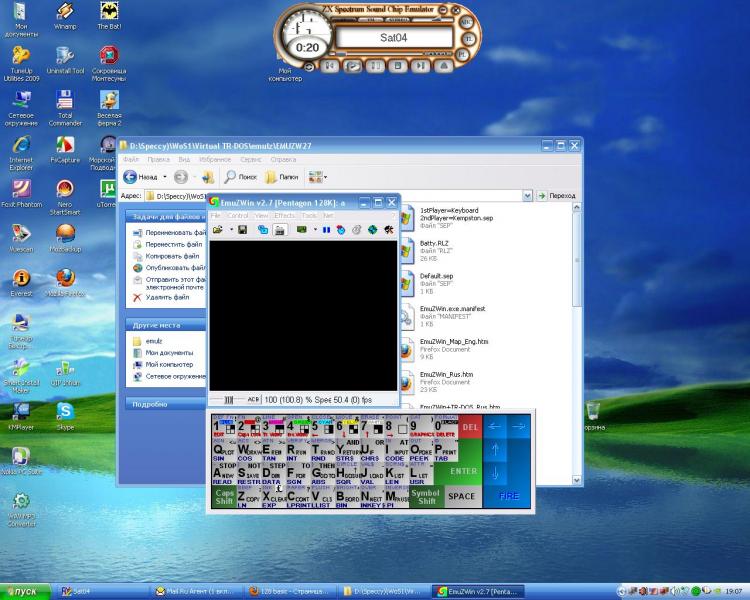The image size is (750, 600).
Task: Expand the address bar dropdown in Explorer
Action: (x=529, y=196)
